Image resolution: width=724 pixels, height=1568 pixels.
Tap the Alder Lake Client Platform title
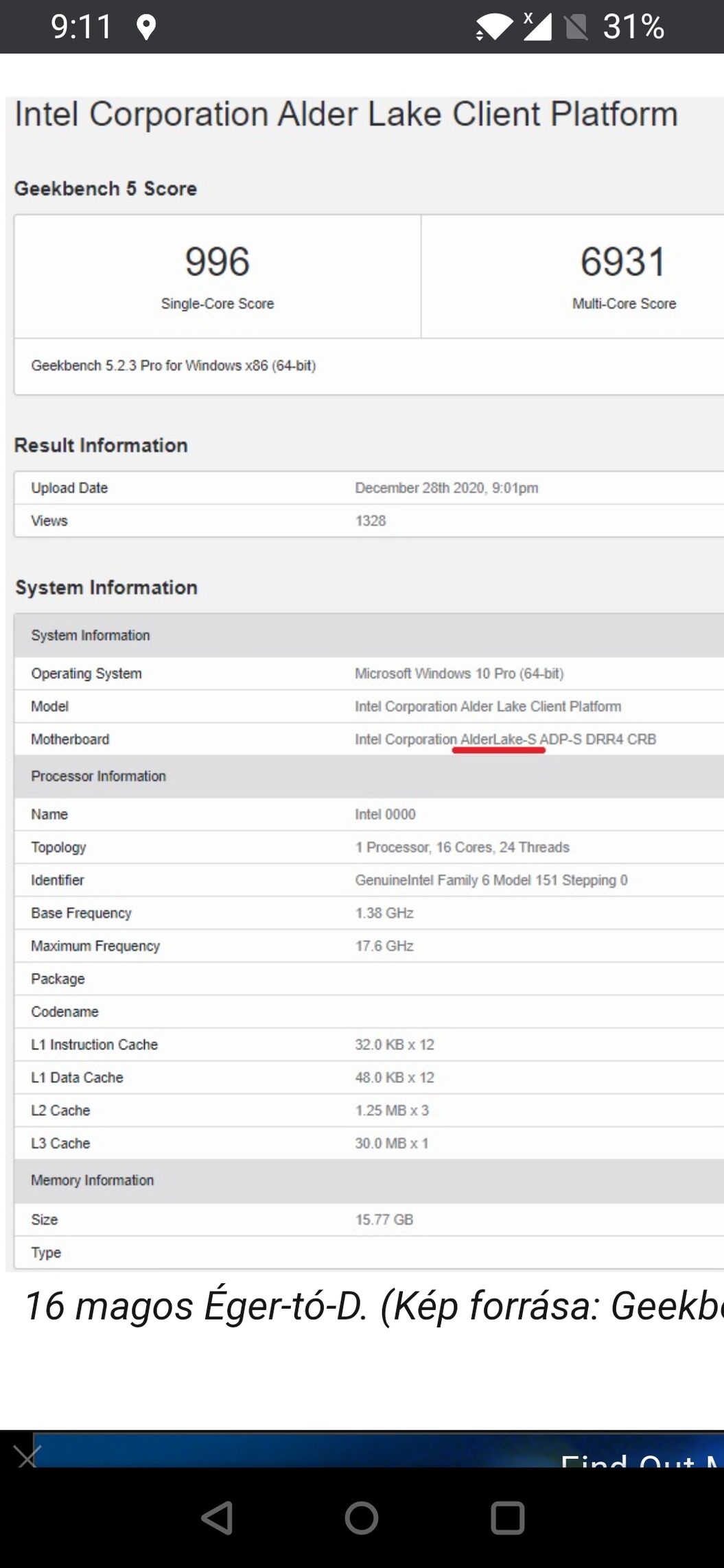[347, 114]
